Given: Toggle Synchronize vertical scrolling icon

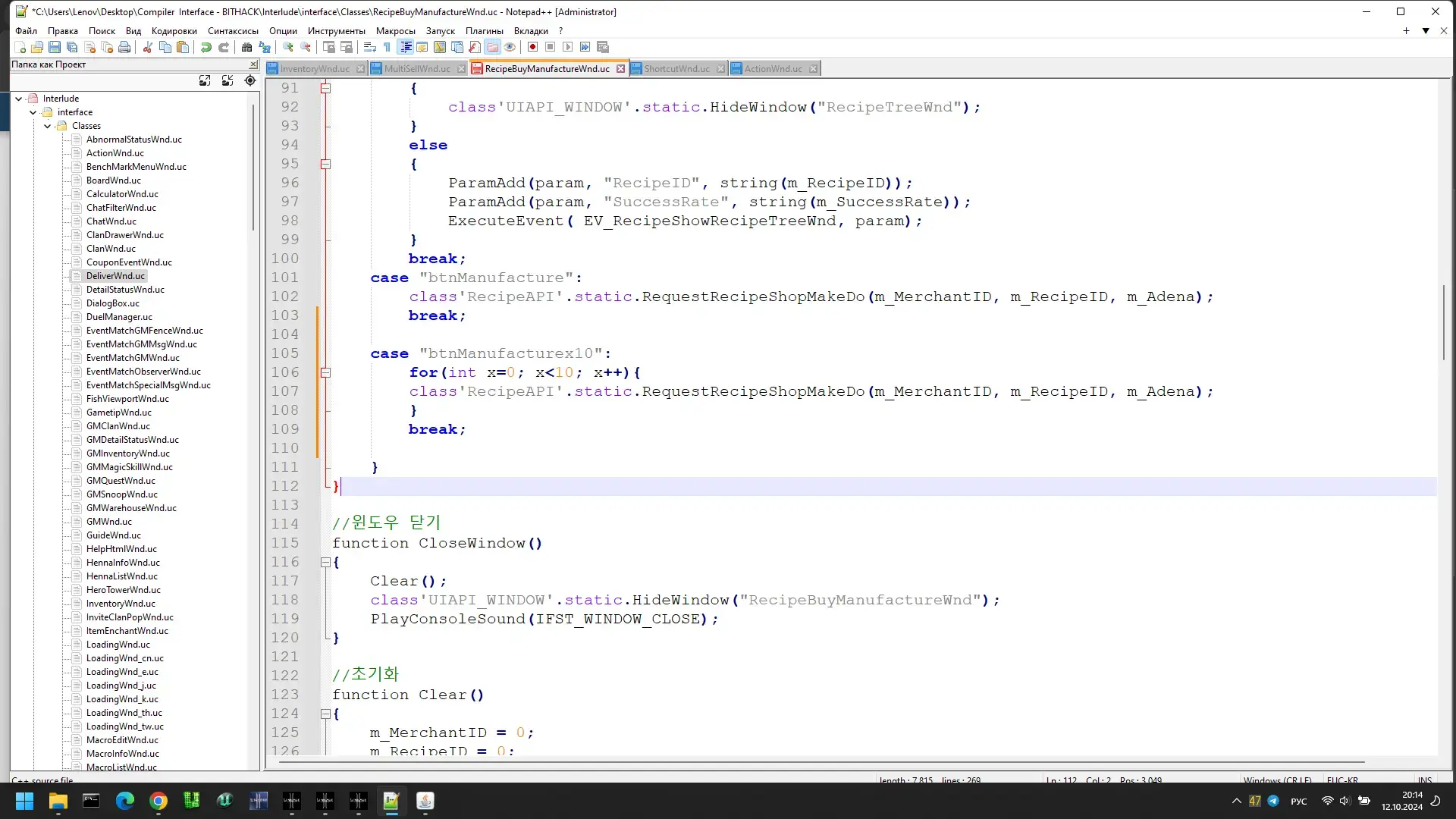Looking at the screenshot, I should point(329,47).
